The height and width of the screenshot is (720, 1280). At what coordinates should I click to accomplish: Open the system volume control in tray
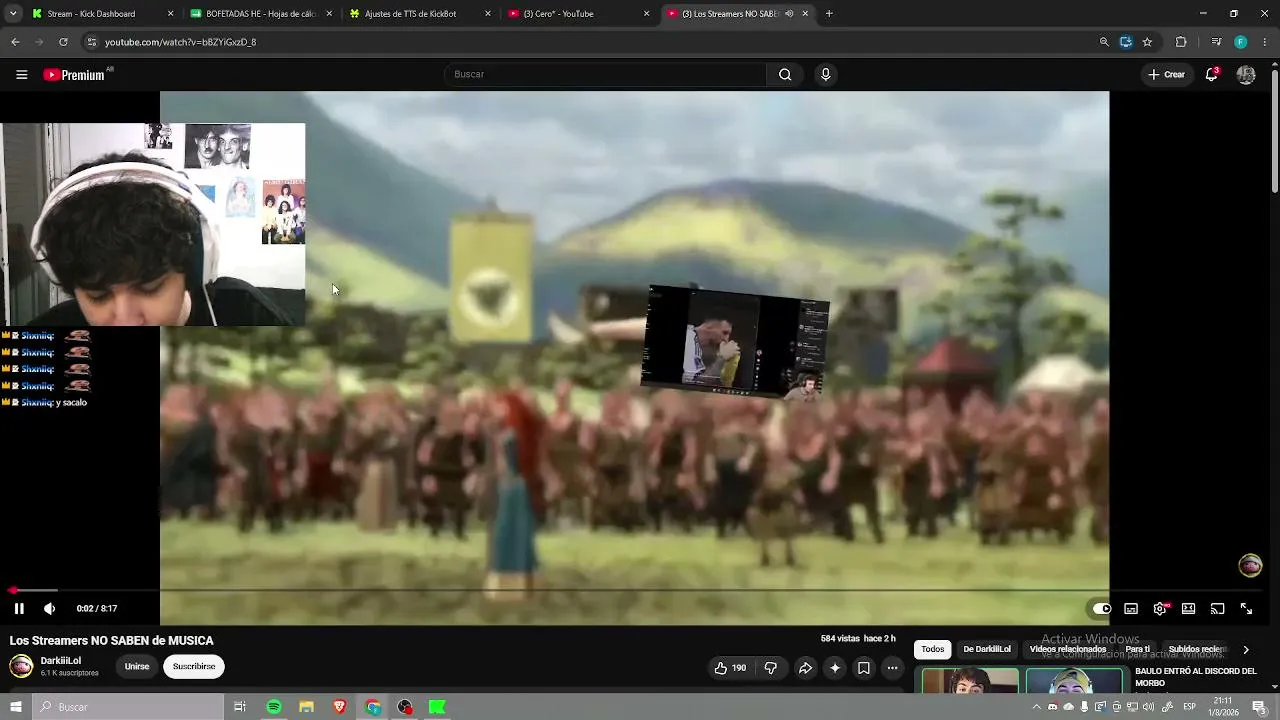(1150, 707)
